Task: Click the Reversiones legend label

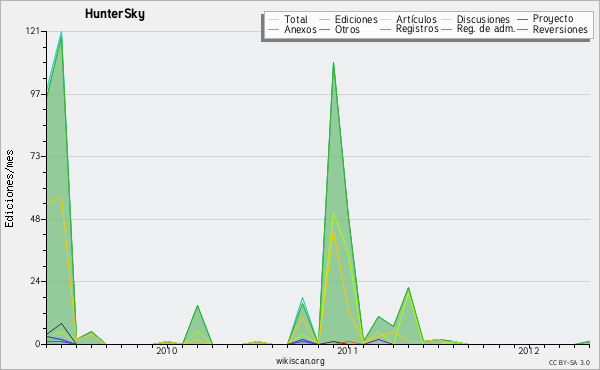Action: click(560, 29)
